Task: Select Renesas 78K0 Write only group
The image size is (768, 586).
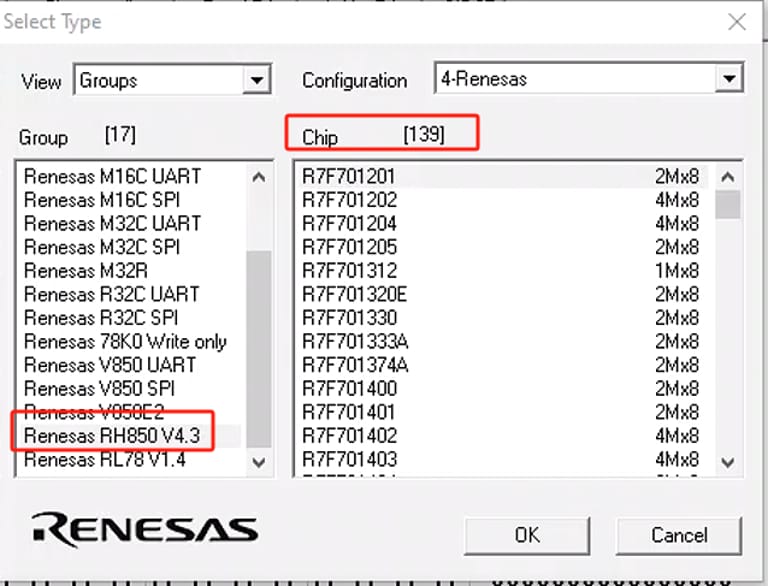Action: pyautogui.click(x=125, y=342)
